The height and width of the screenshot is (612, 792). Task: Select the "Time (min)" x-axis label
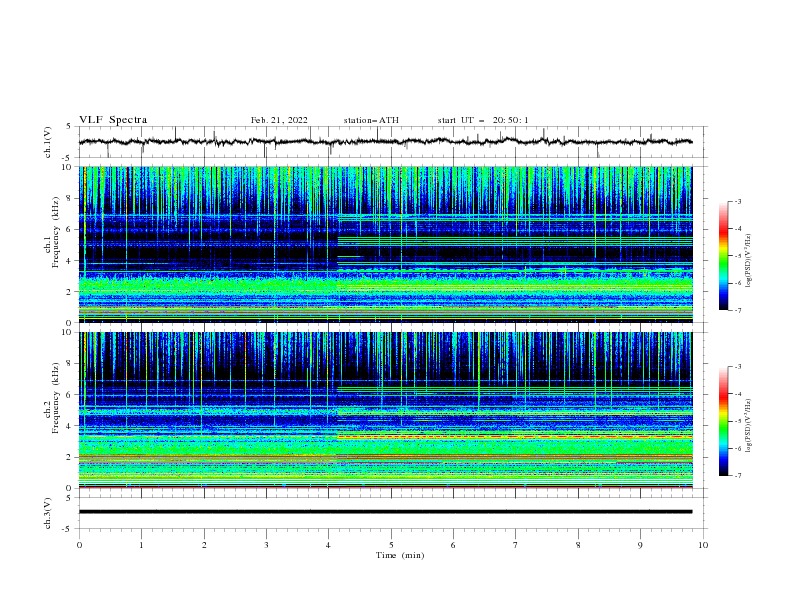tap(400, 555)
